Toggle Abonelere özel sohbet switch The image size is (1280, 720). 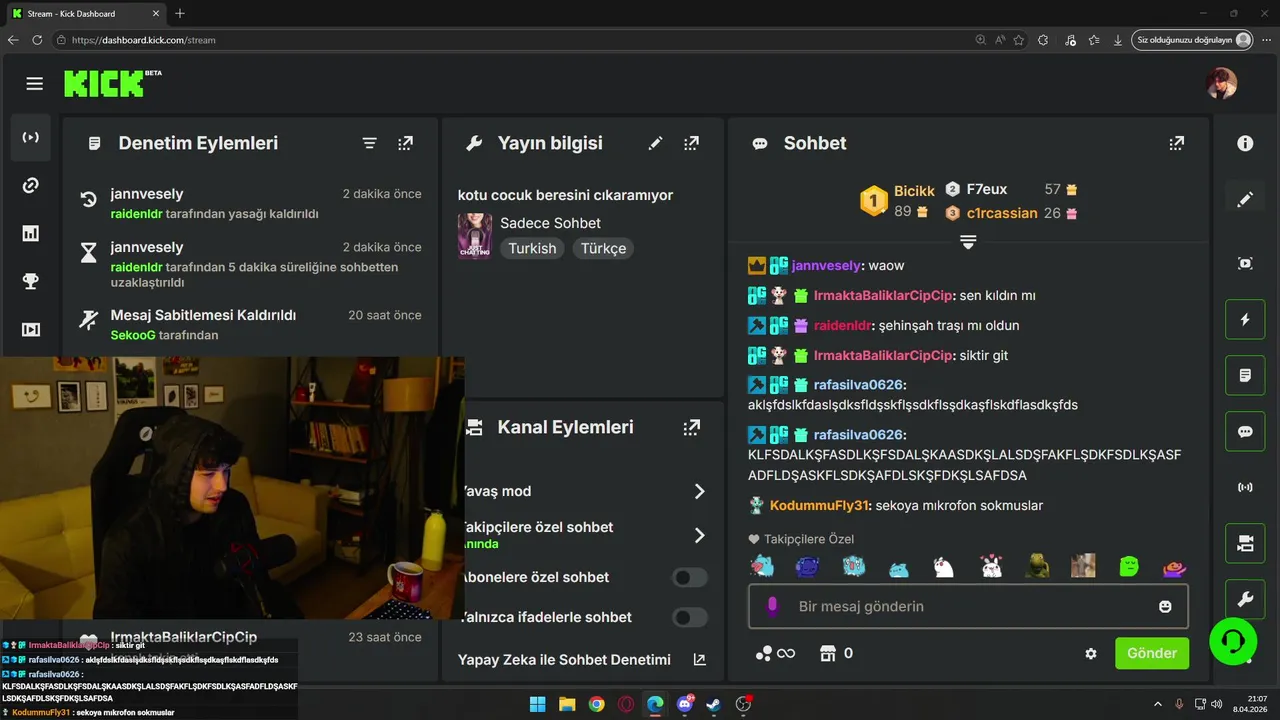click(689, 577)
